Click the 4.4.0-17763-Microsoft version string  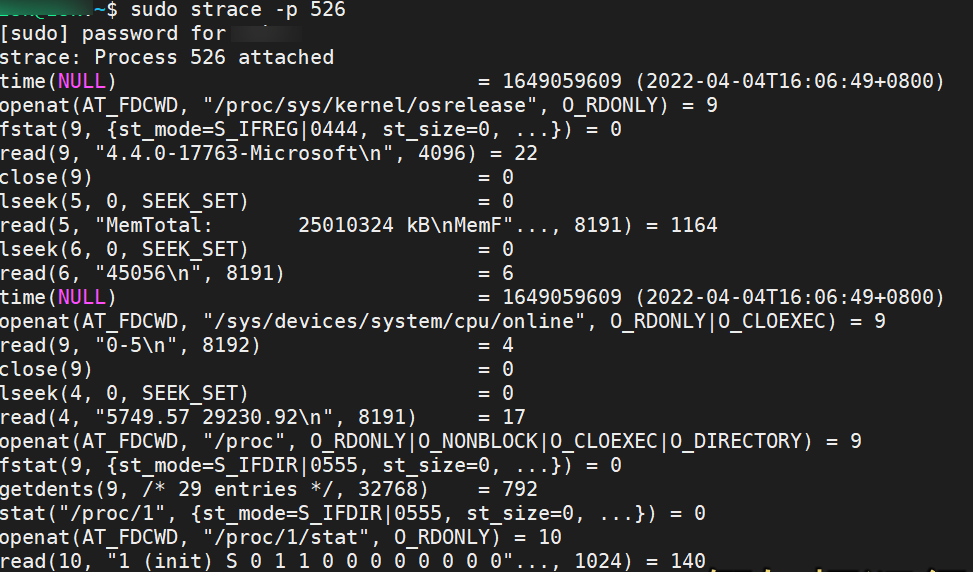click(243, 153)
